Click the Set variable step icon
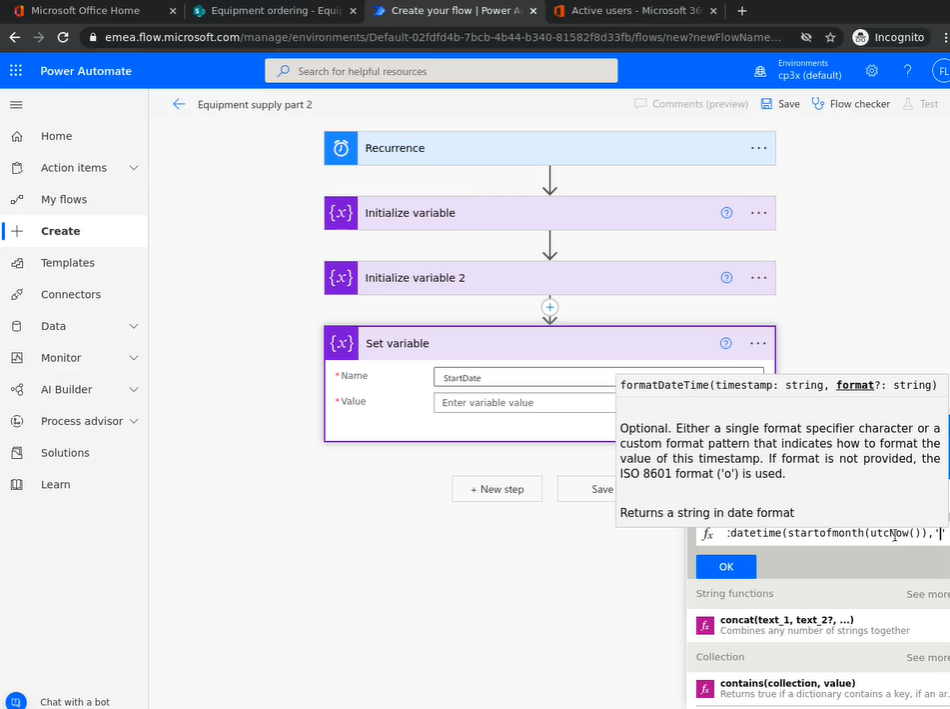The height and width of the screenshot is (709, 950). tap(342, 343)
